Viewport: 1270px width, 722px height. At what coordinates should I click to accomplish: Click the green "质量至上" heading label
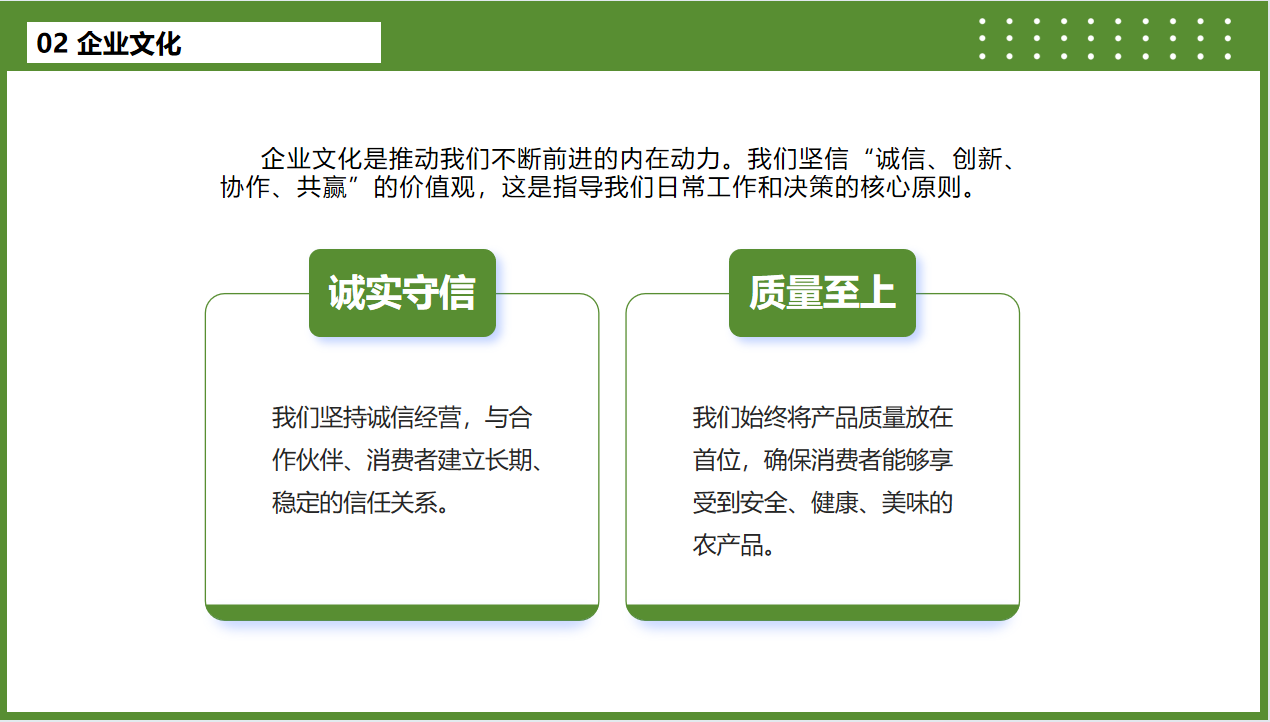pyautogui.click(x=822, y=293)
